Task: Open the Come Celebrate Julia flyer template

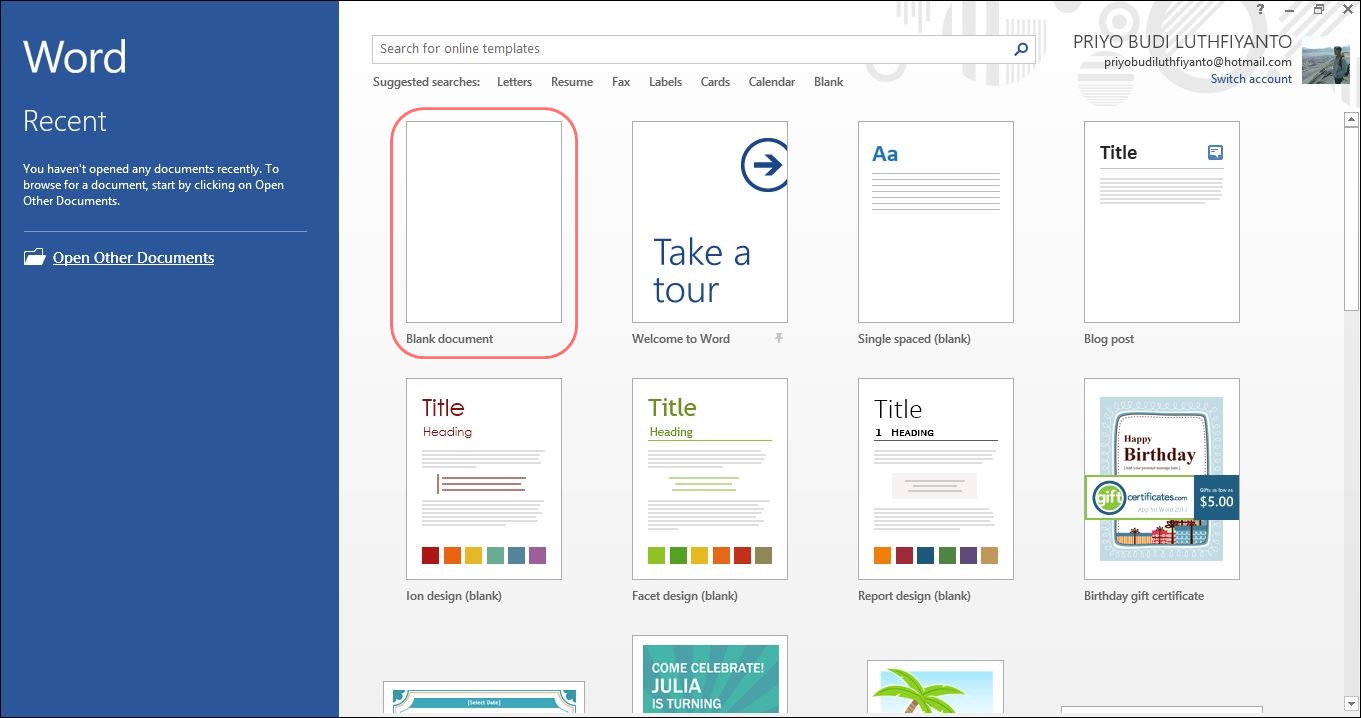Action: pyautogui.click(x=710, y=676)
